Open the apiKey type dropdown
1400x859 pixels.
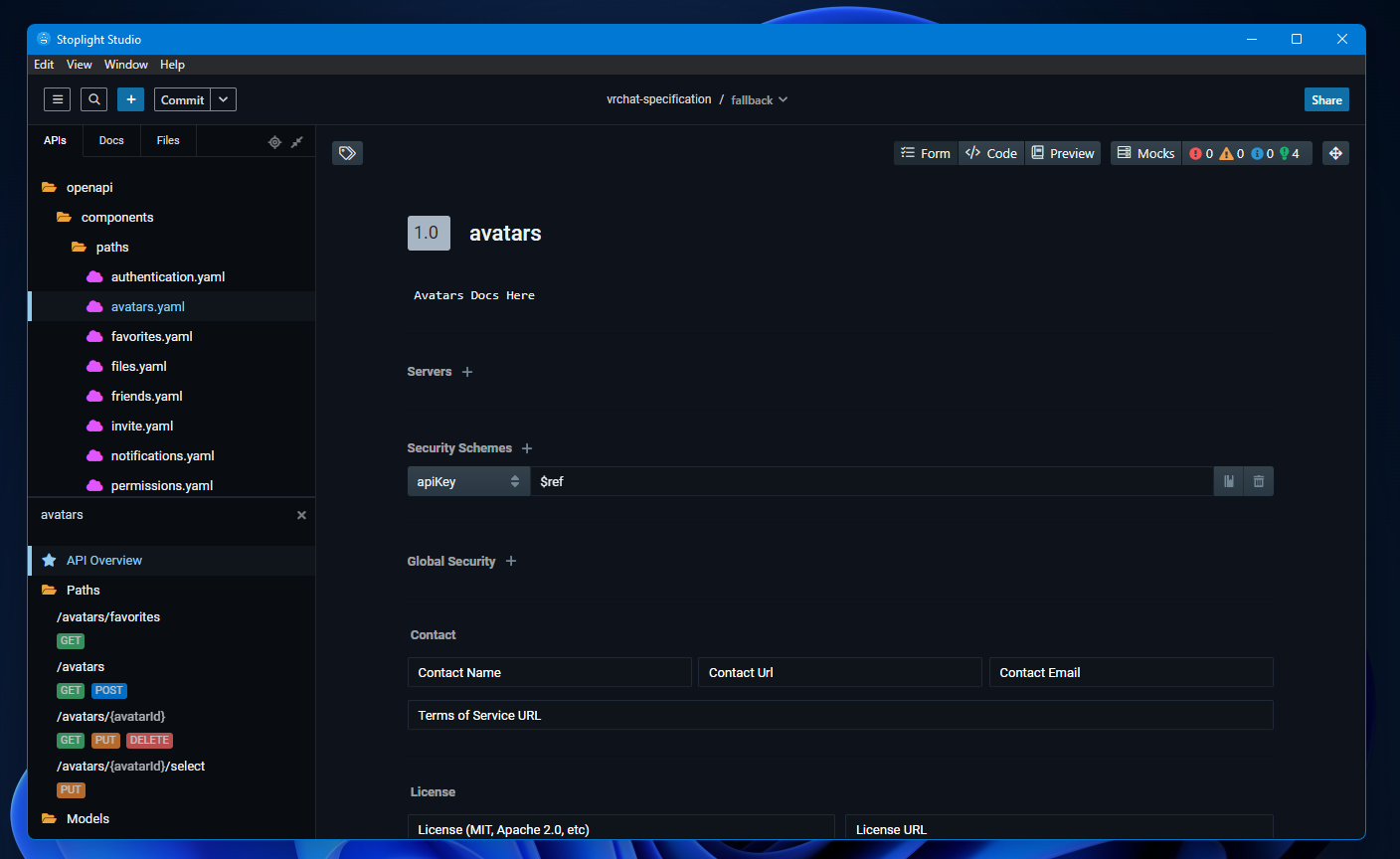click(x=468, y=481)
